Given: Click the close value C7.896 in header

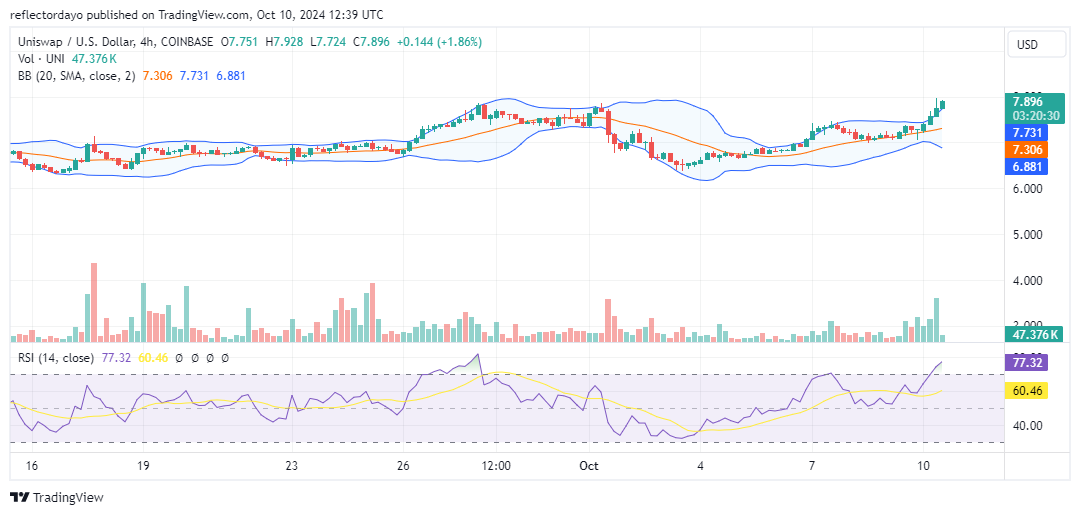Looking at the screenshot, I should 371,42.
